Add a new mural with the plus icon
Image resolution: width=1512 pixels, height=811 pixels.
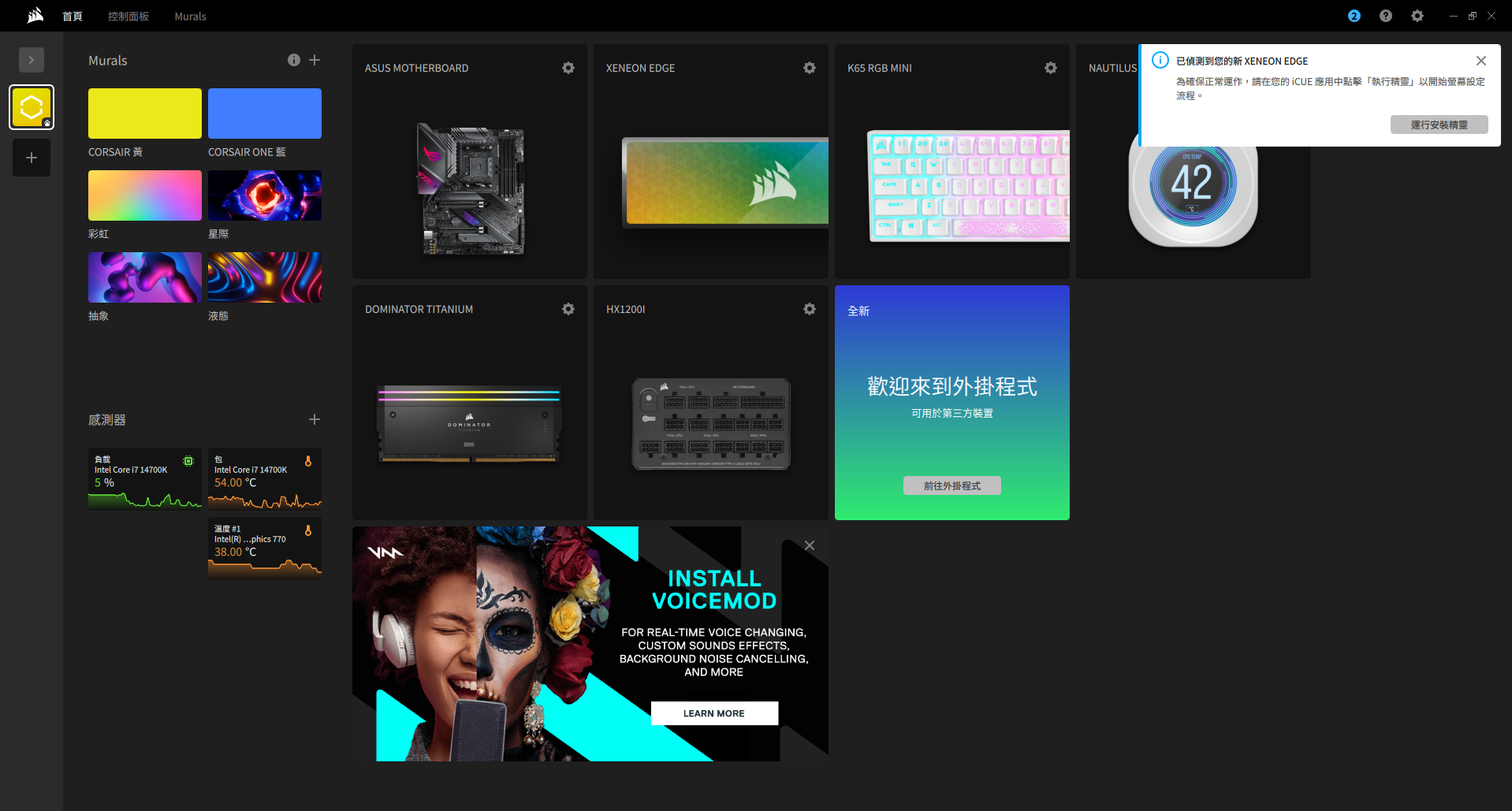(x=315, y=60)
